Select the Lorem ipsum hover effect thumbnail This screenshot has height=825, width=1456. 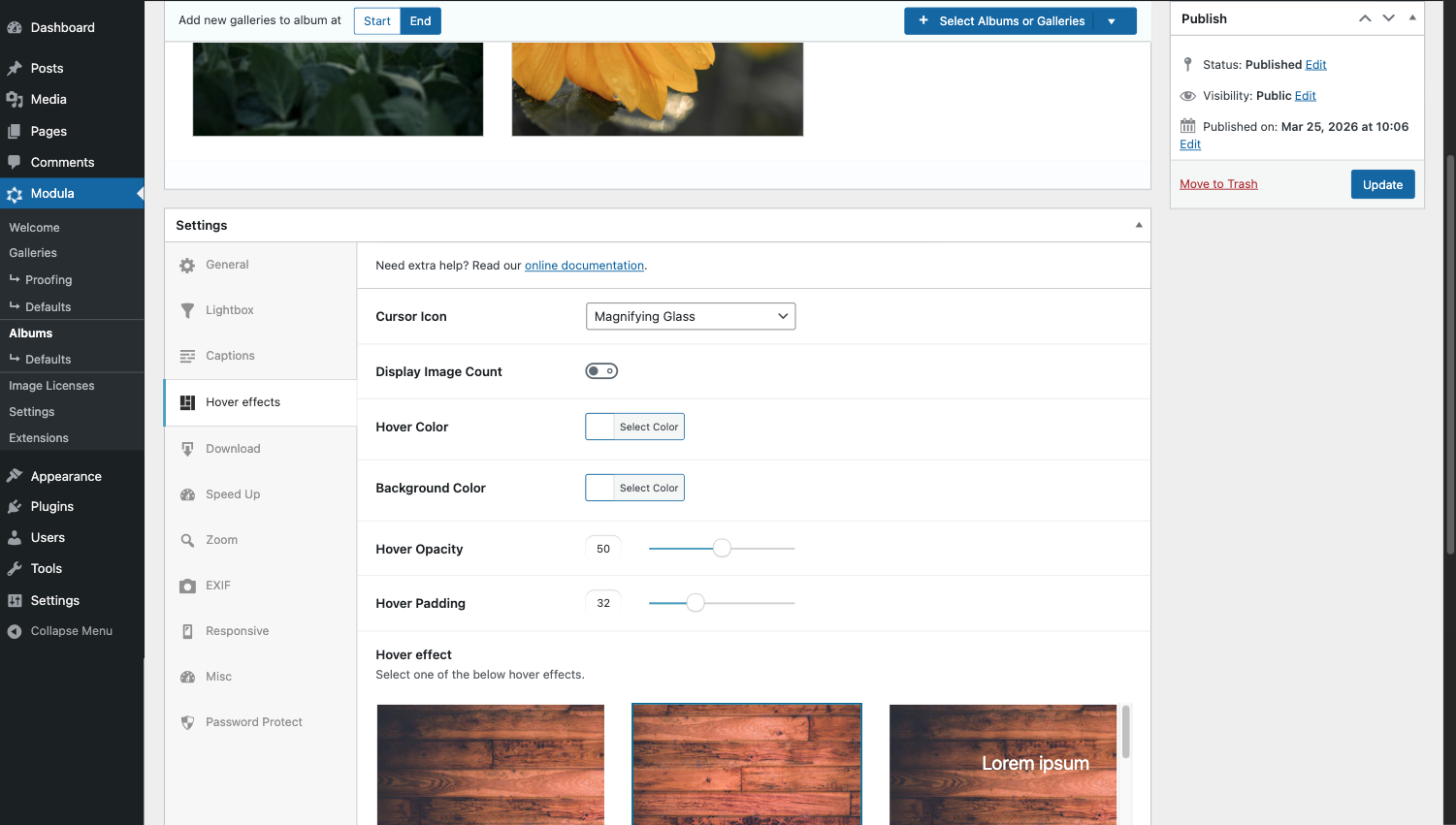[x=1003, y=764]
